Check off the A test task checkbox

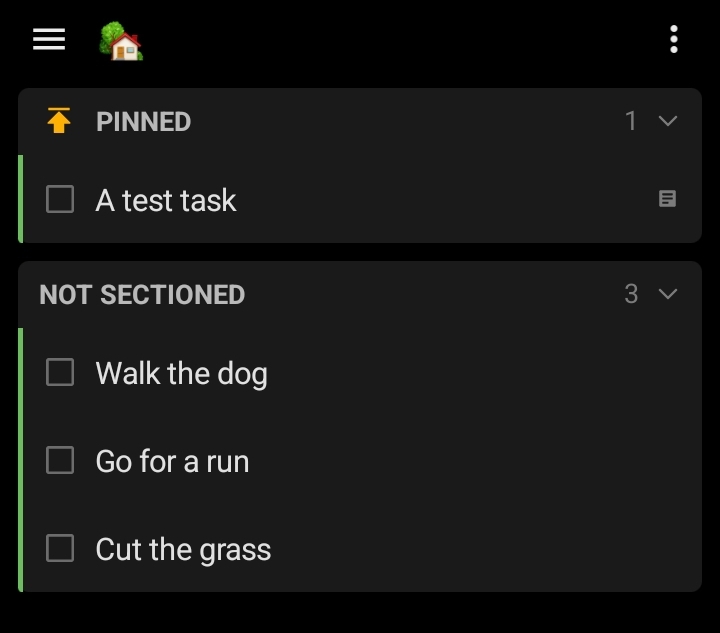click(x=60, y=199)
